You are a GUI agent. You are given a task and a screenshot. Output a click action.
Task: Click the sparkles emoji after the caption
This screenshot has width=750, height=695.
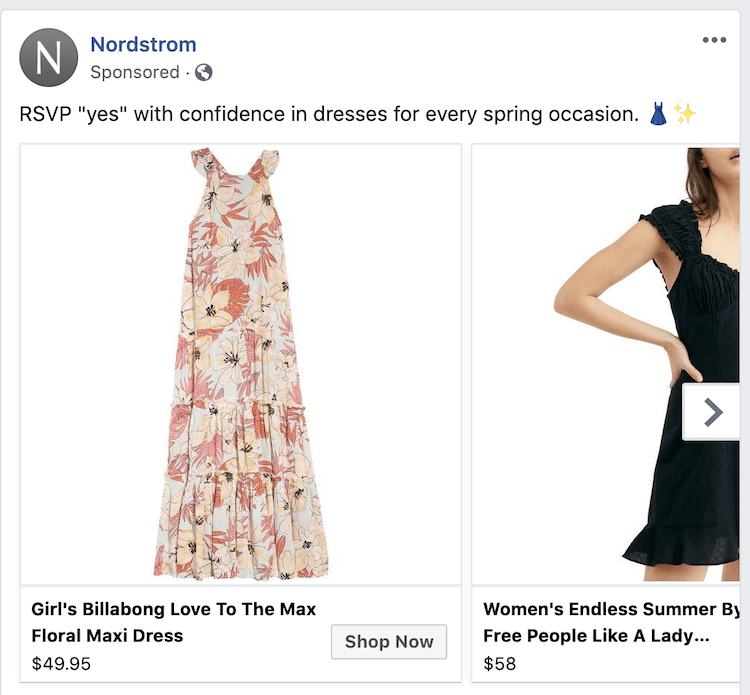point(684,114)
